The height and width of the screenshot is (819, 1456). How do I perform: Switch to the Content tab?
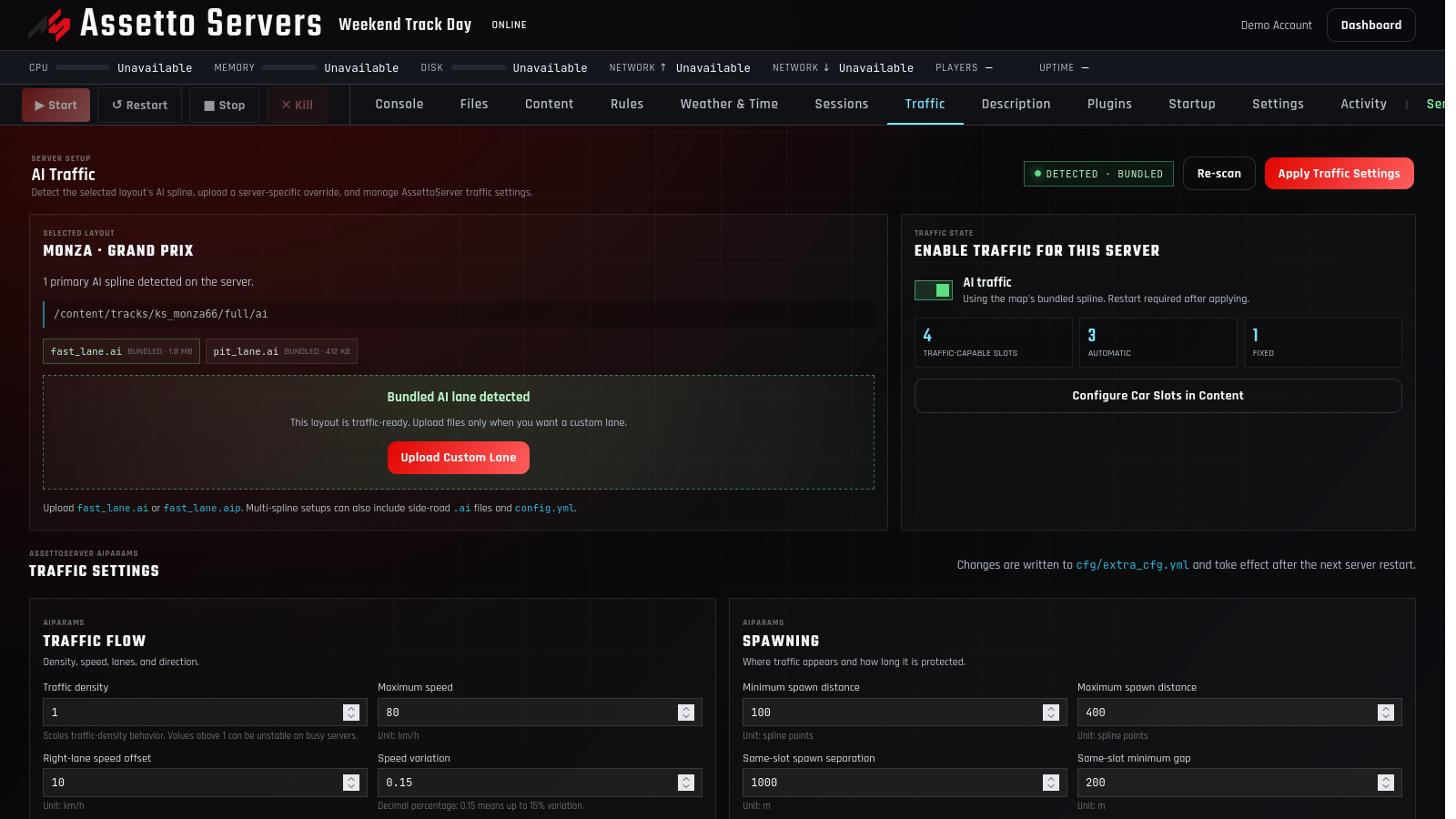[550, 105]
